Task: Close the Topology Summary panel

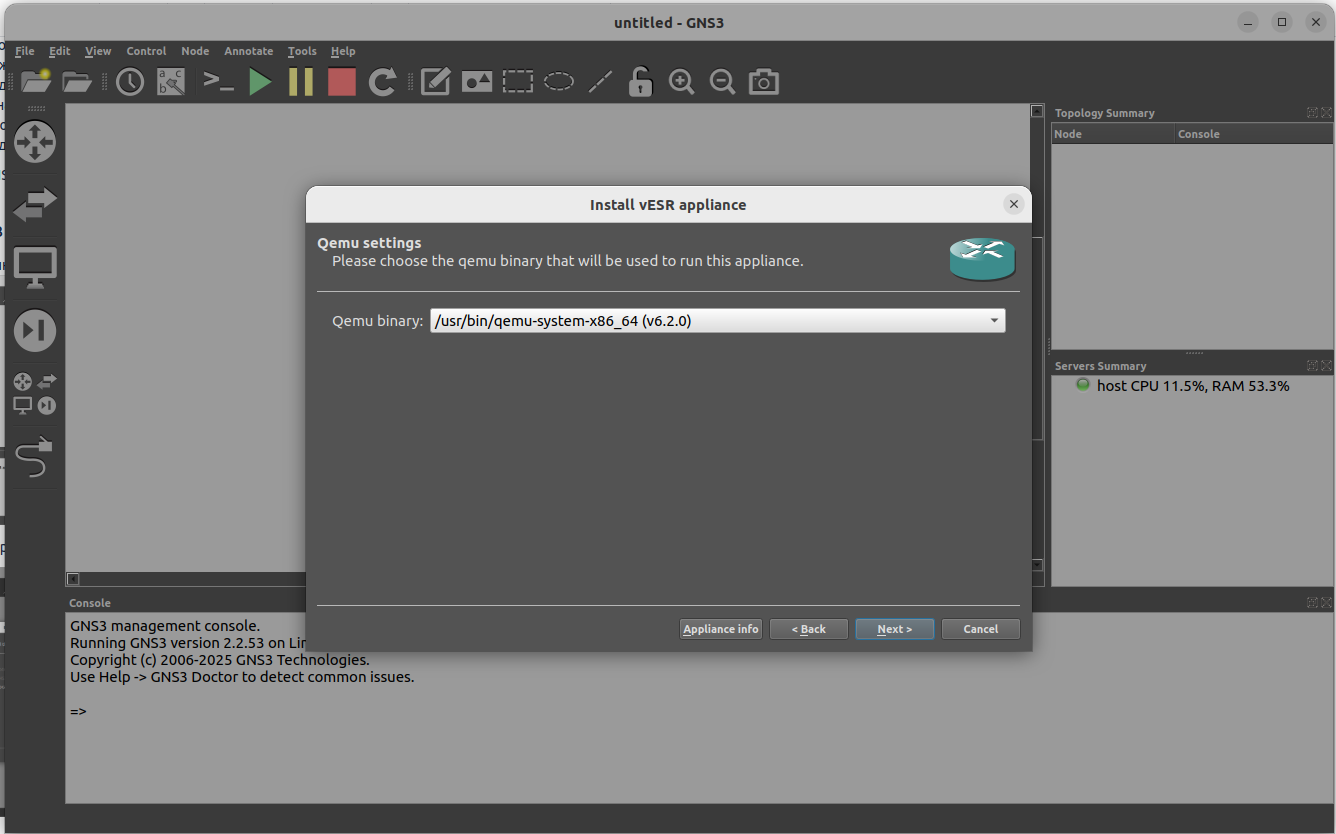Action: pyautogui.click(x=1326, y=113)
